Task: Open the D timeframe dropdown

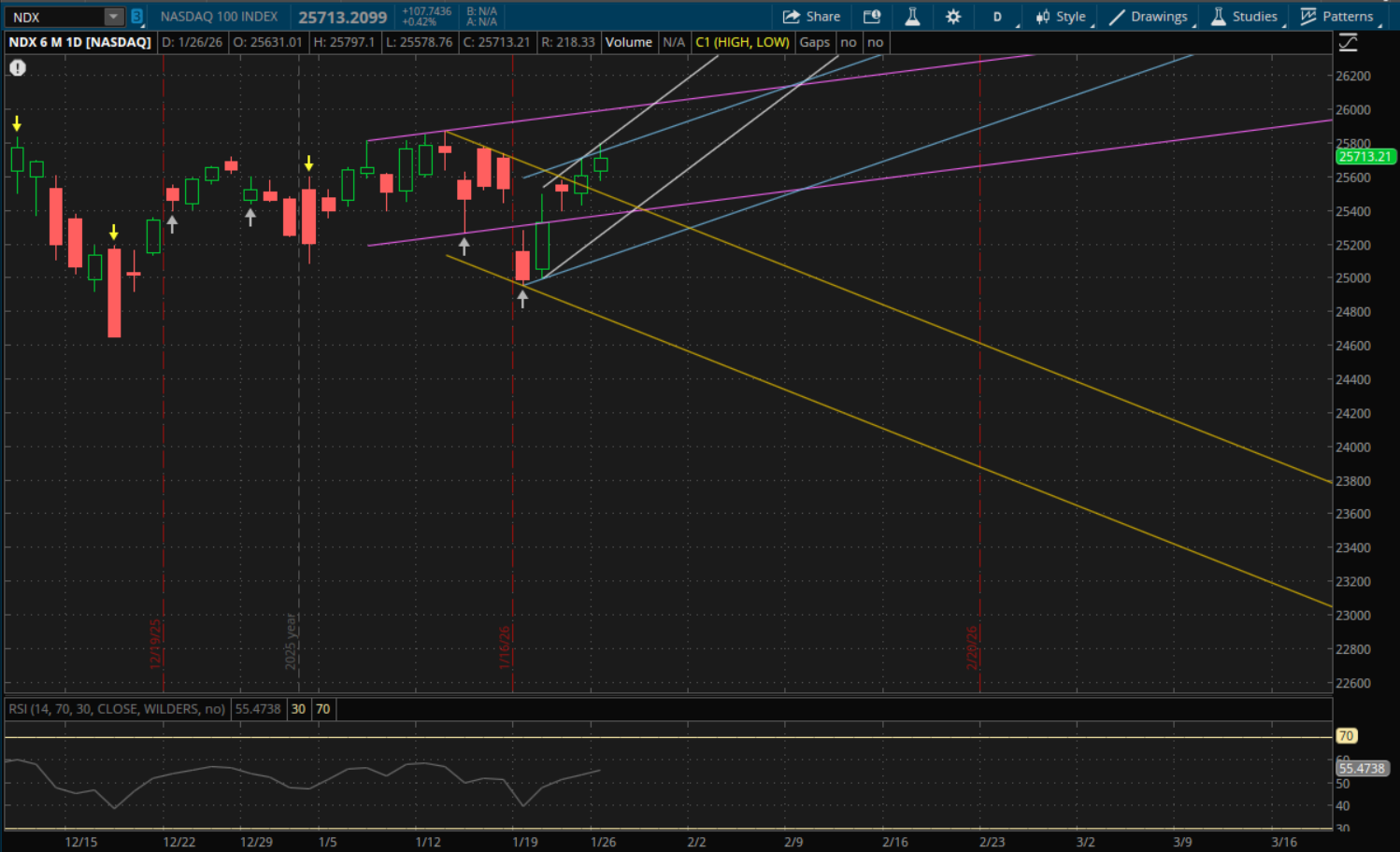Action: coord(998,17)
